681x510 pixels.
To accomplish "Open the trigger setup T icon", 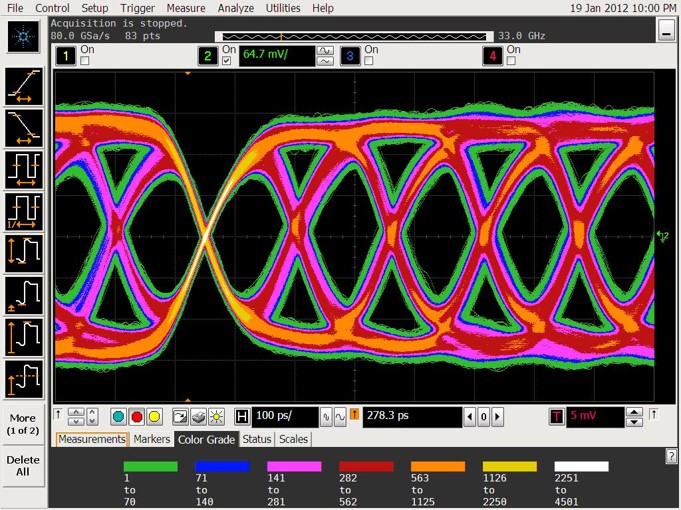I will (556, 417).
